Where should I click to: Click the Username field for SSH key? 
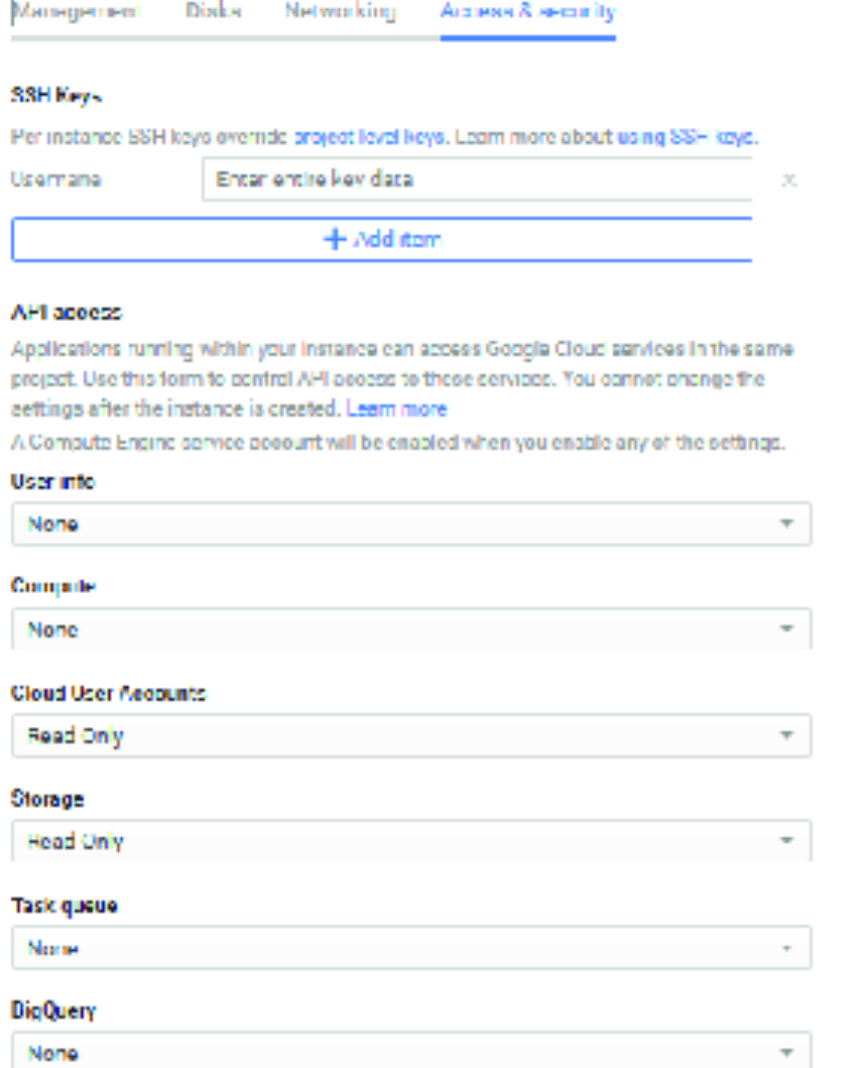pos(100,180)
